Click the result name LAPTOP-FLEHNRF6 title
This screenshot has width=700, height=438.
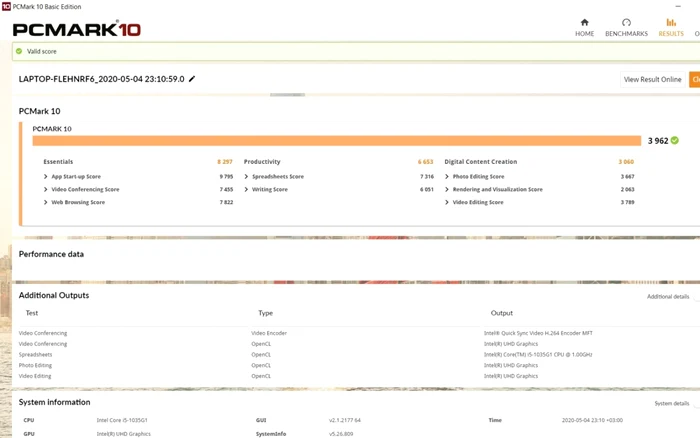[x=101, y=79]
